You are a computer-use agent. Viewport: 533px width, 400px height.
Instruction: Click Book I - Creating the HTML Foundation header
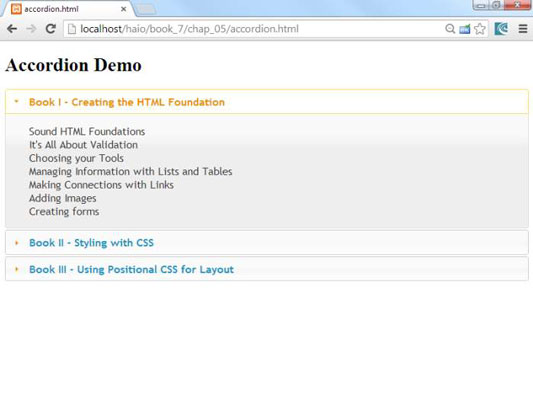tap(267, 102)
